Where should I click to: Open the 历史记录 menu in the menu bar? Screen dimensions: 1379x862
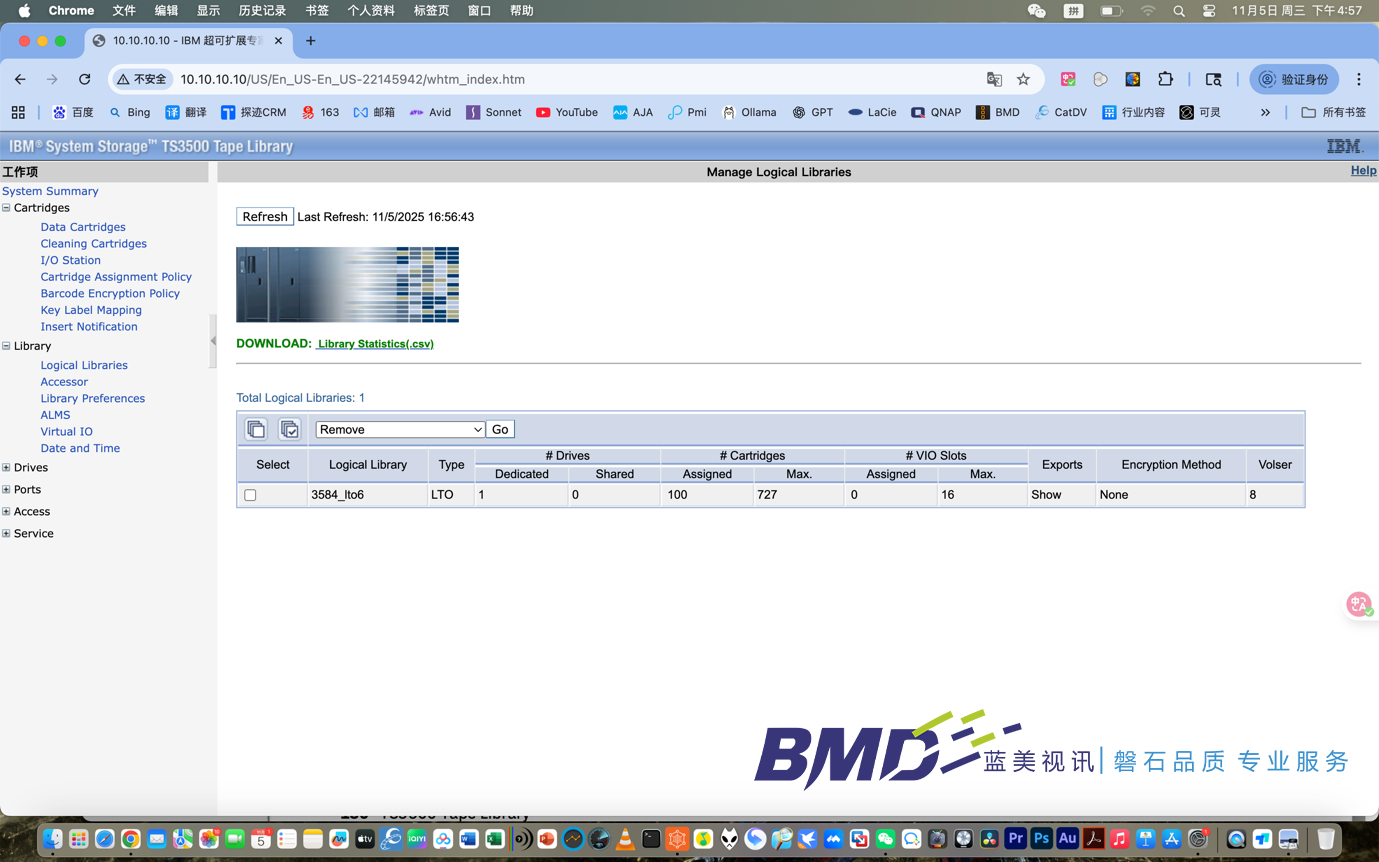(x=262, y=10)
